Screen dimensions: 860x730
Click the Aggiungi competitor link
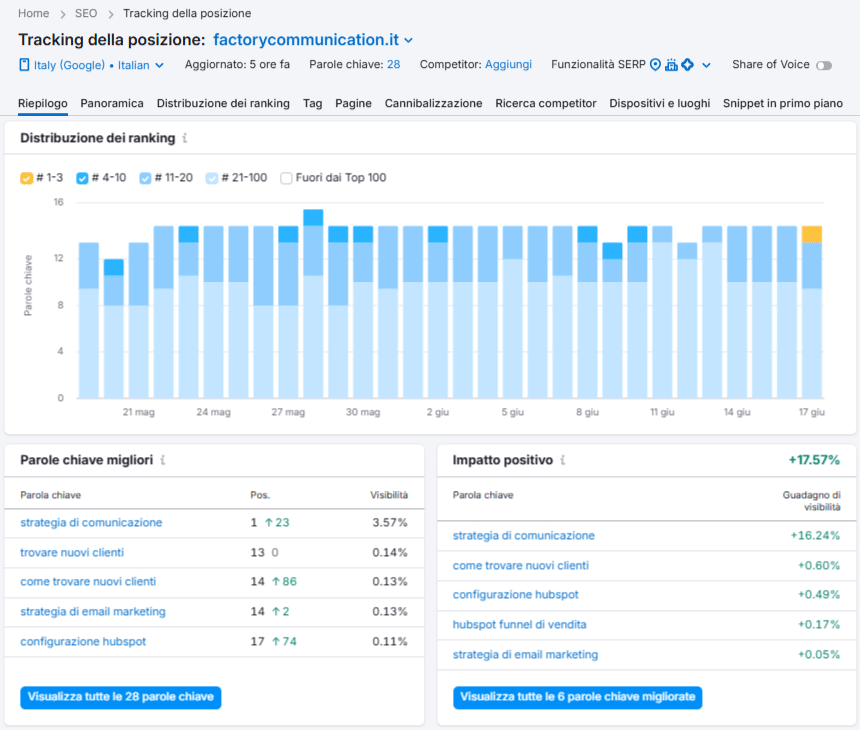click(508, 65)
